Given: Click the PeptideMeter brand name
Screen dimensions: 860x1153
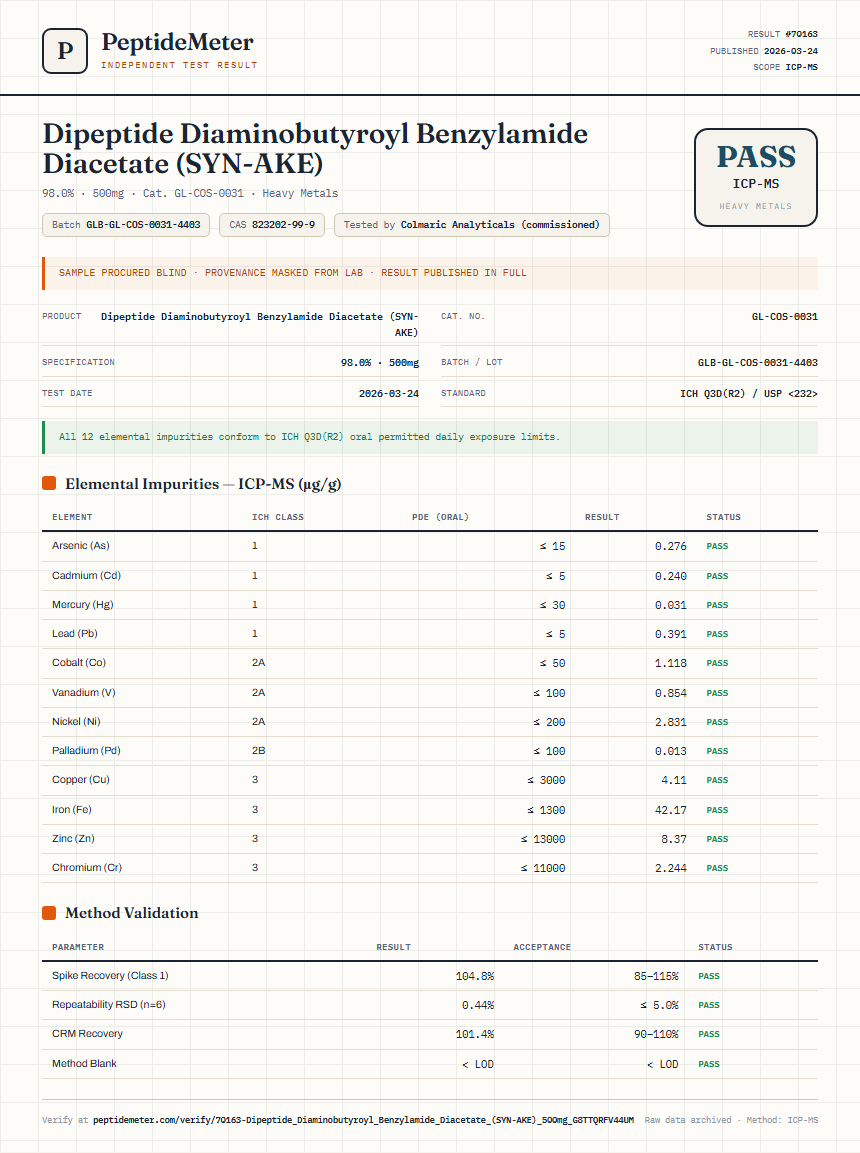Looking at the screenshot, I should [177, 42].
